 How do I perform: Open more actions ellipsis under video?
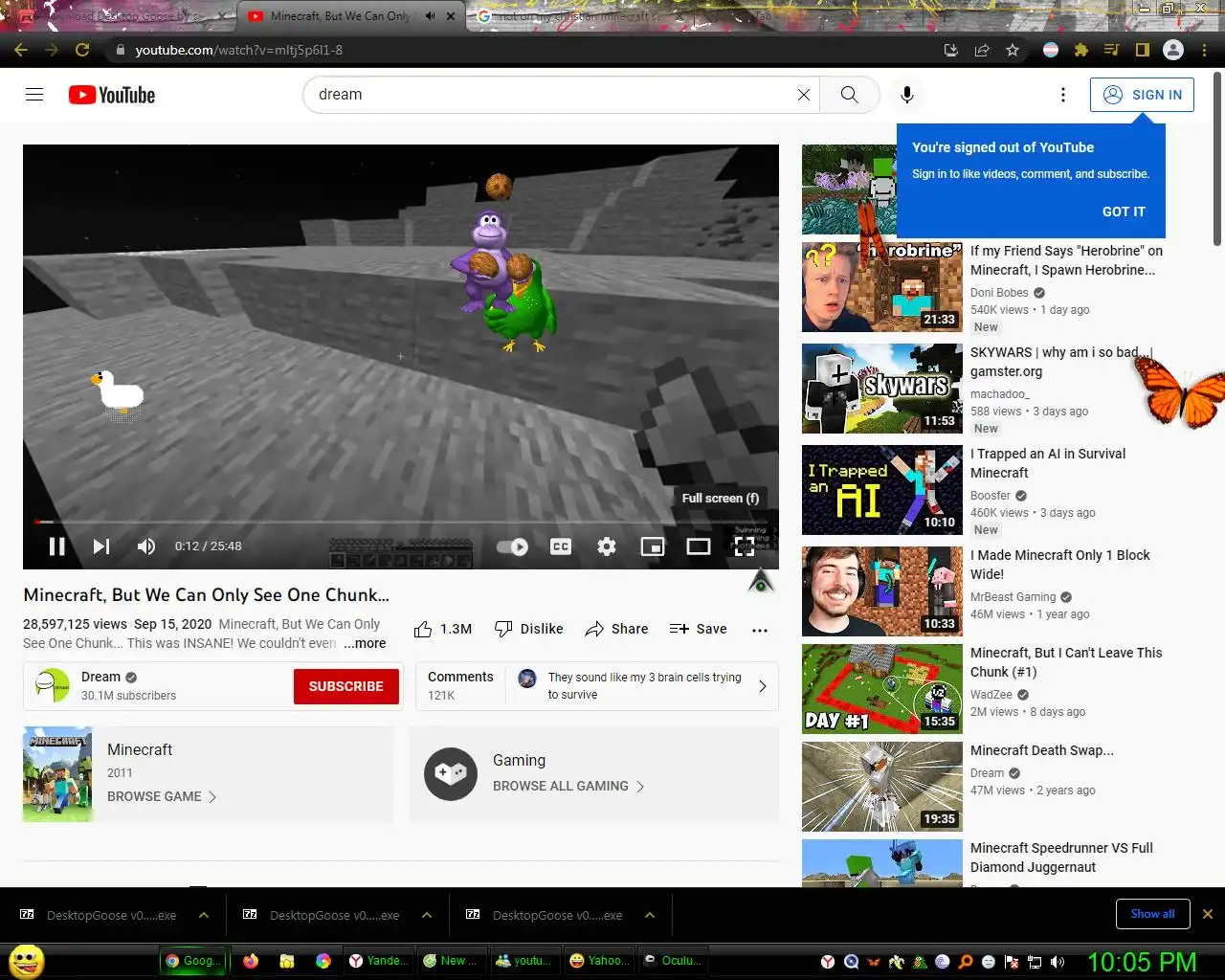click(x=760, y=630)
